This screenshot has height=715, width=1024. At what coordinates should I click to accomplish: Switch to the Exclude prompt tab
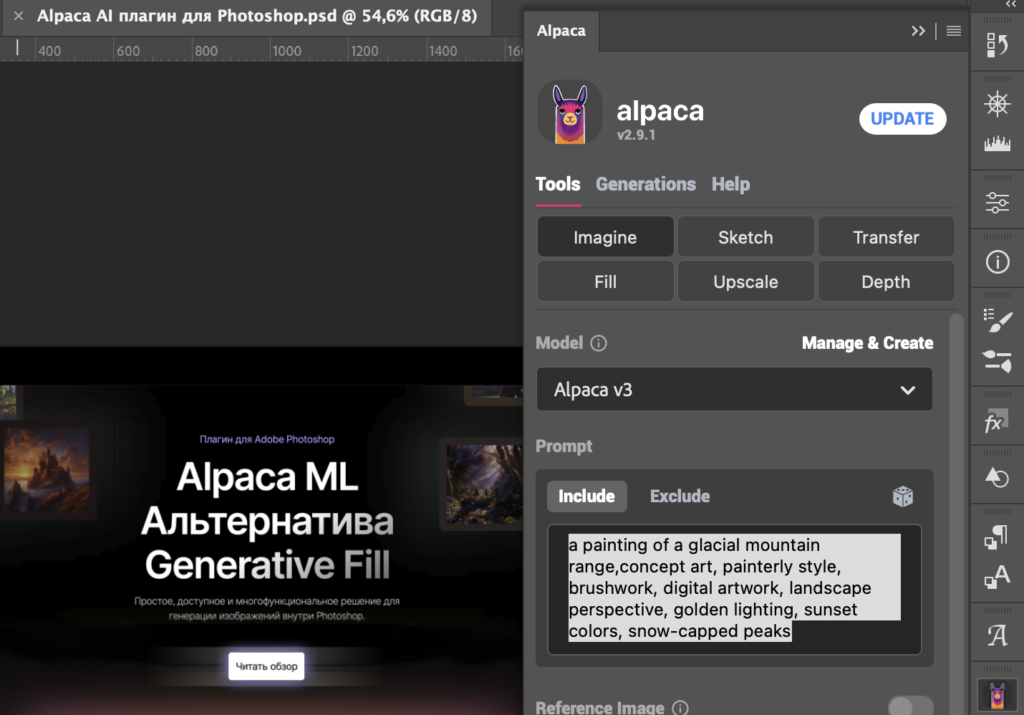point(680,496)
